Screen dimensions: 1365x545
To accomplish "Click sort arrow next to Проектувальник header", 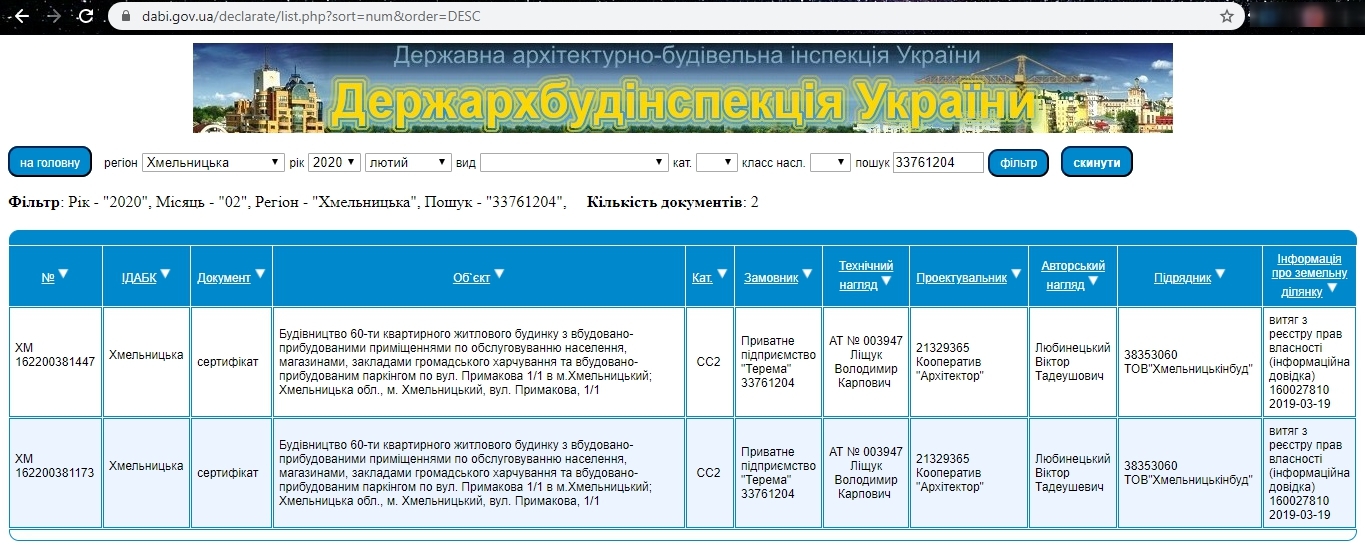I will pos(1015,274).
